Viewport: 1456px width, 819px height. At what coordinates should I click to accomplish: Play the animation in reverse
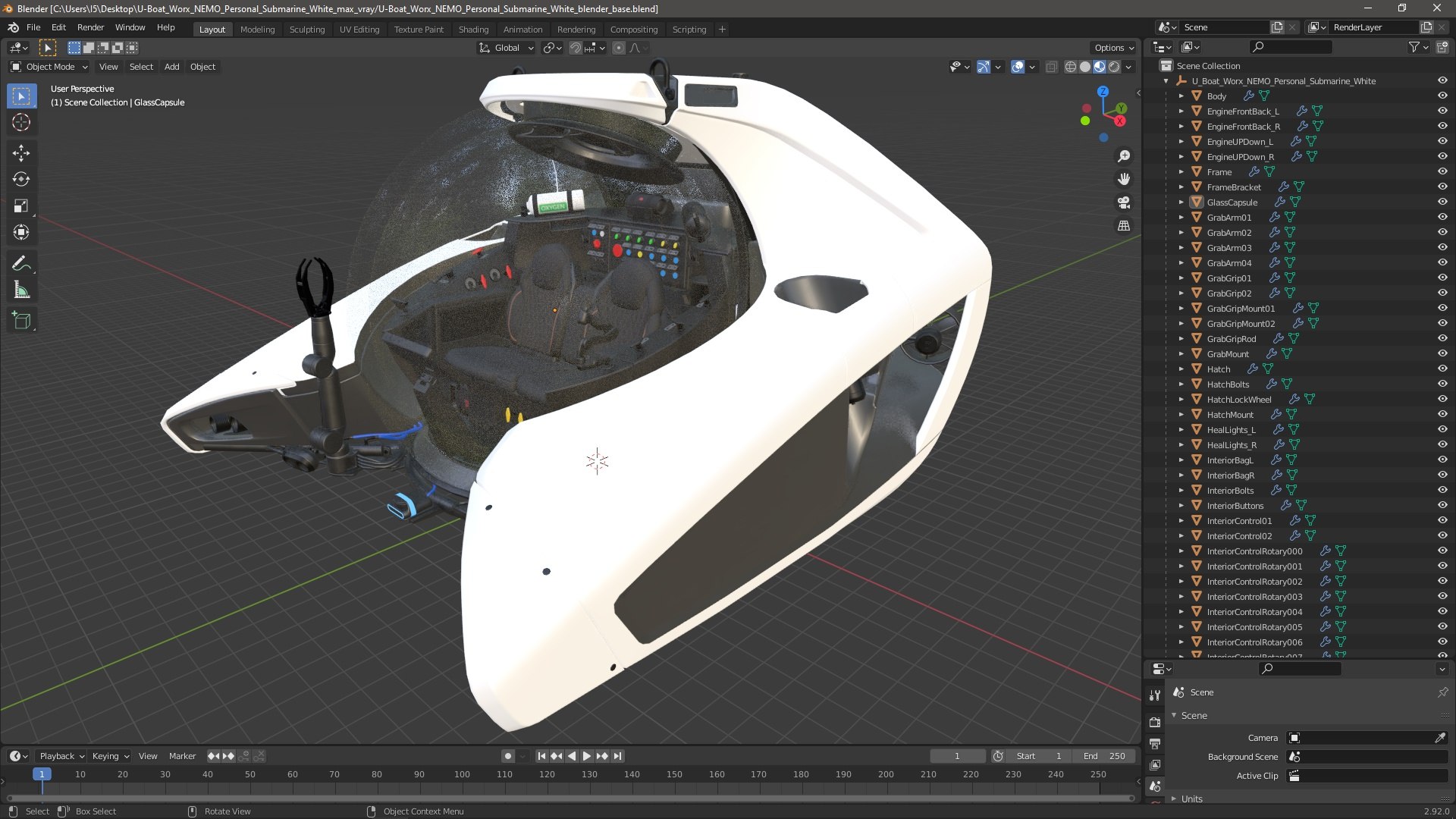click(572, 756)
